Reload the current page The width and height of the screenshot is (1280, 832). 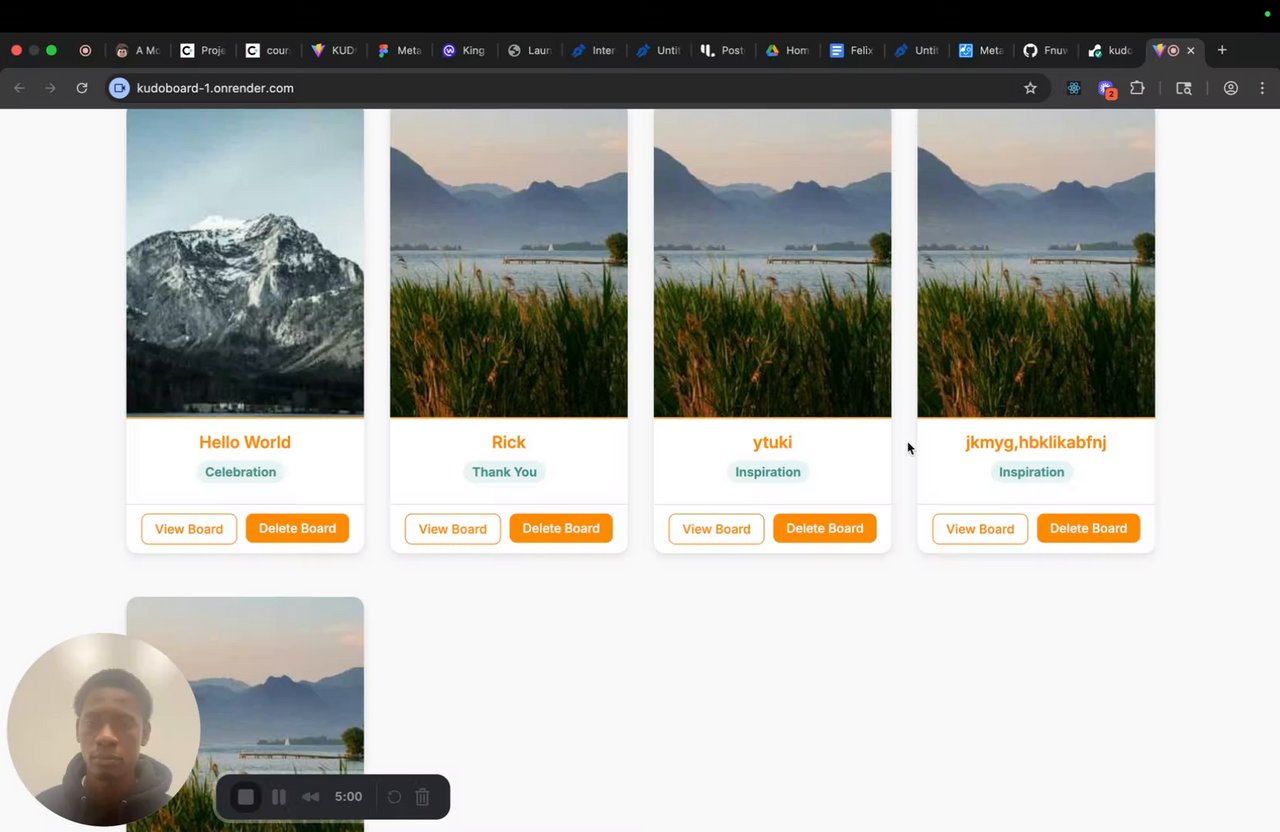pos(82,88)
